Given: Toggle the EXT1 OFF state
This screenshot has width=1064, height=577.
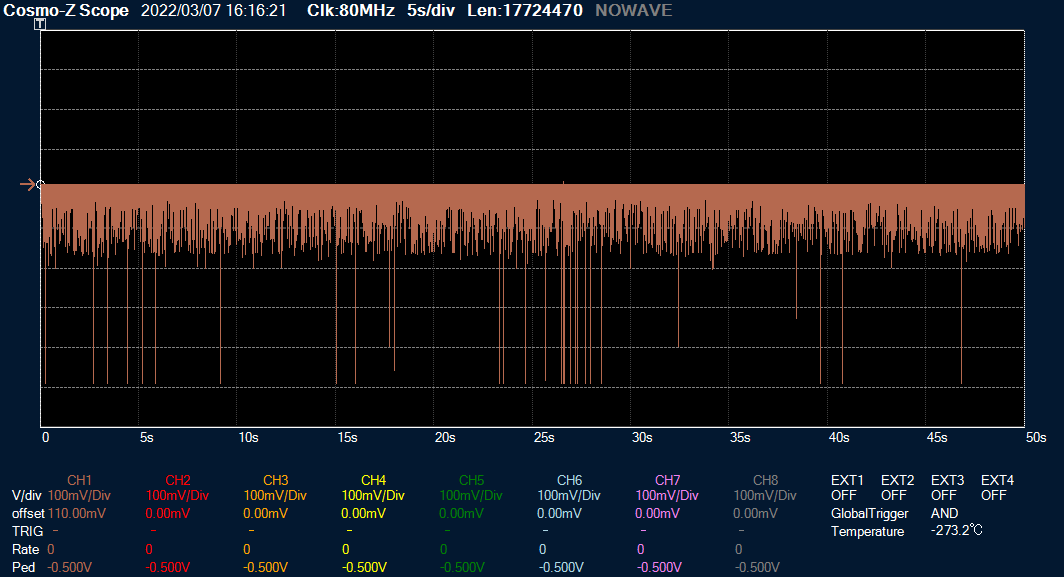Looking at the screenshot, I should 846,495.
